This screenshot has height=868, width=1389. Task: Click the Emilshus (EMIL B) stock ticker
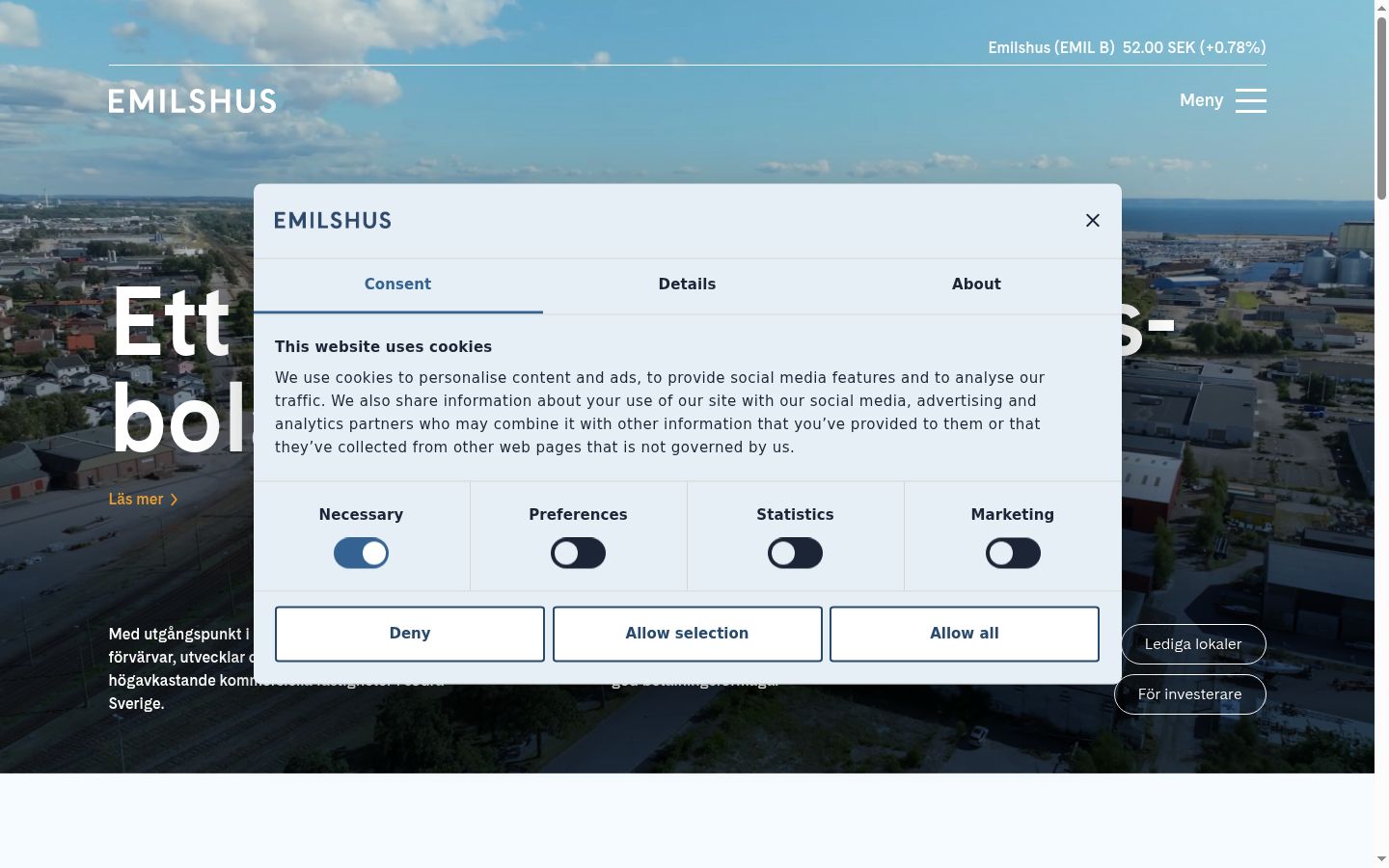pos(1127,47)
